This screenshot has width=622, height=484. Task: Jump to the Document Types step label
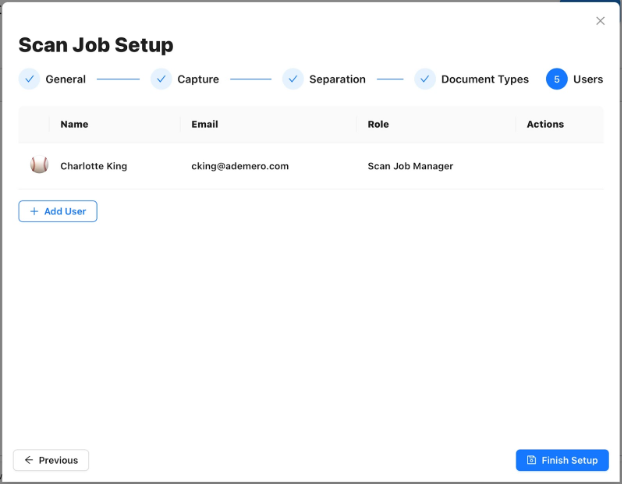tap(485, 79)
